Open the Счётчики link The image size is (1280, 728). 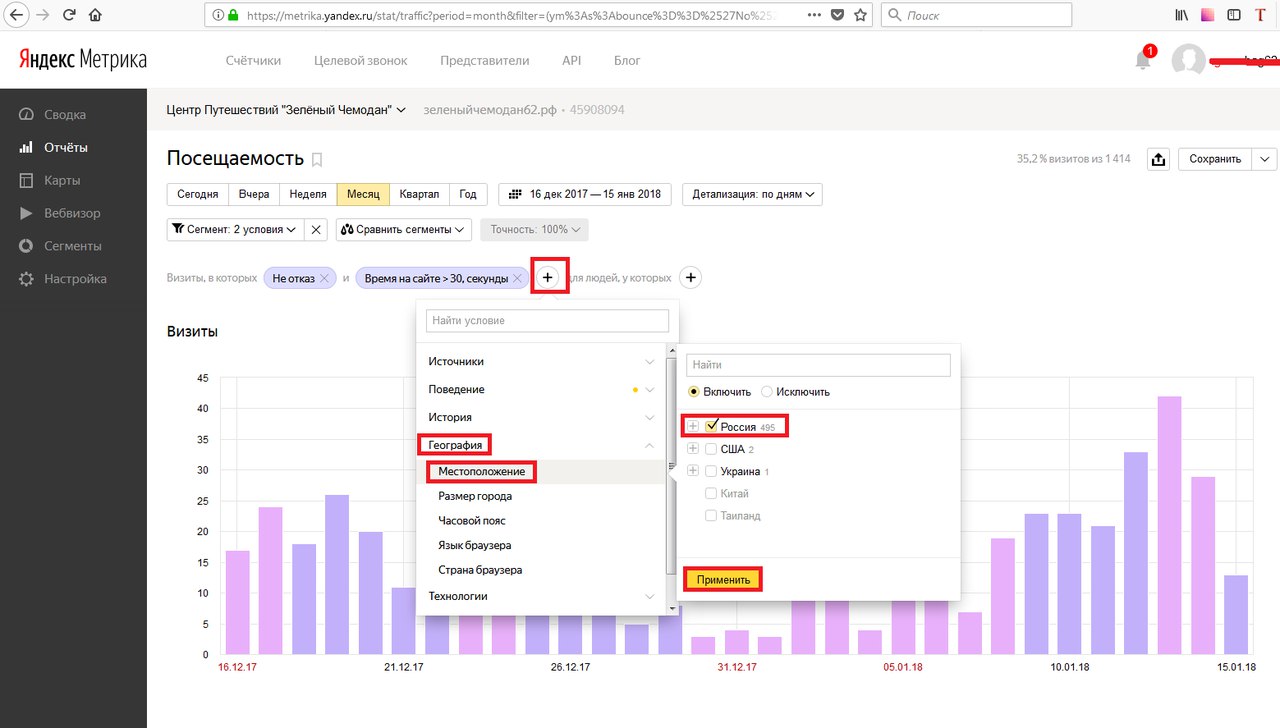[x=253, y=60]
